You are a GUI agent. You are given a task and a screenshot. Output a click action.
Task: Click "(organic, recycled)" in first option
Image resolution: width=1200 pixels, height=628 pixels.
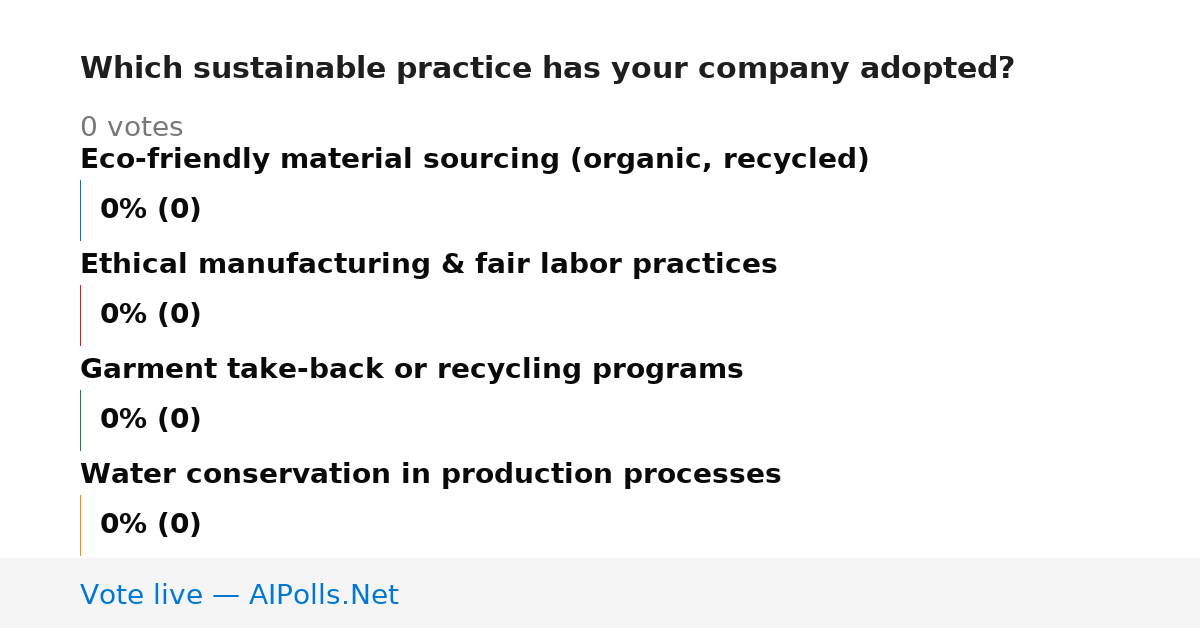(x=719, y=160)
